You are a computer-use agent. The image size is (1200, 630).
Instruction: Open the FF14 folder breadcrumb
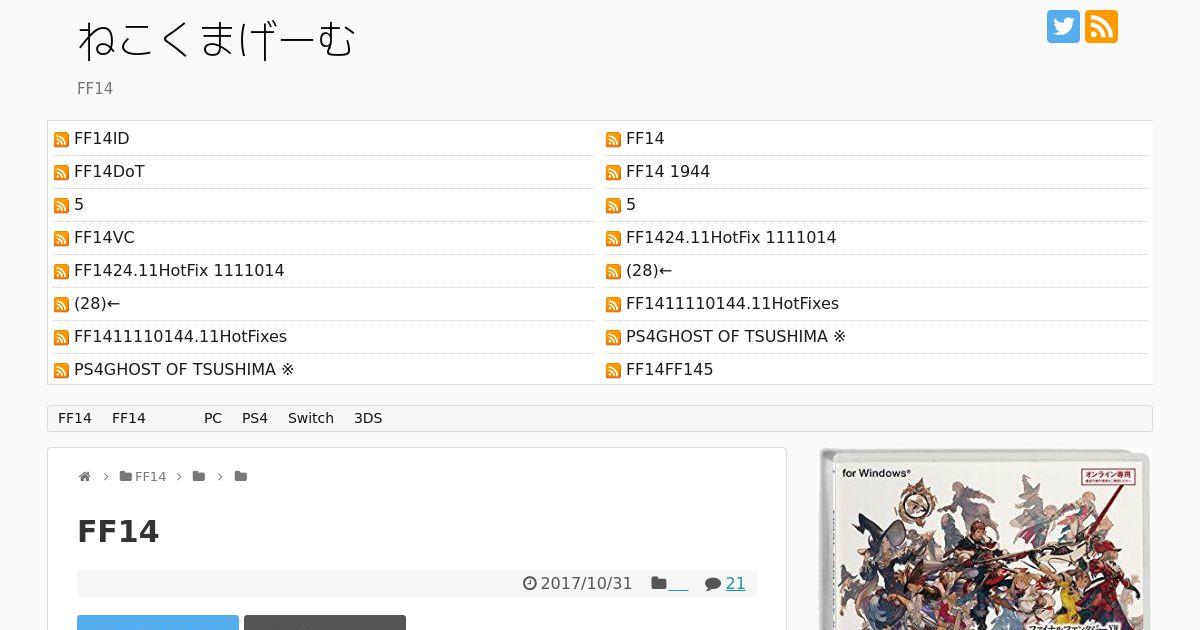tap(143, 477)
